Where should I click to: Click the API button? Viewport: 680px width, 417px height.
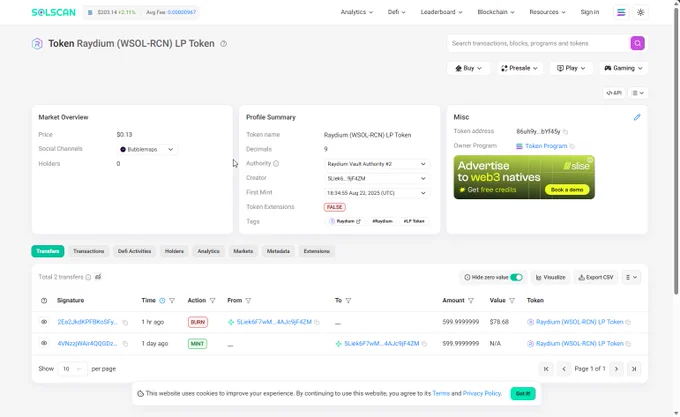coord(614,93)
